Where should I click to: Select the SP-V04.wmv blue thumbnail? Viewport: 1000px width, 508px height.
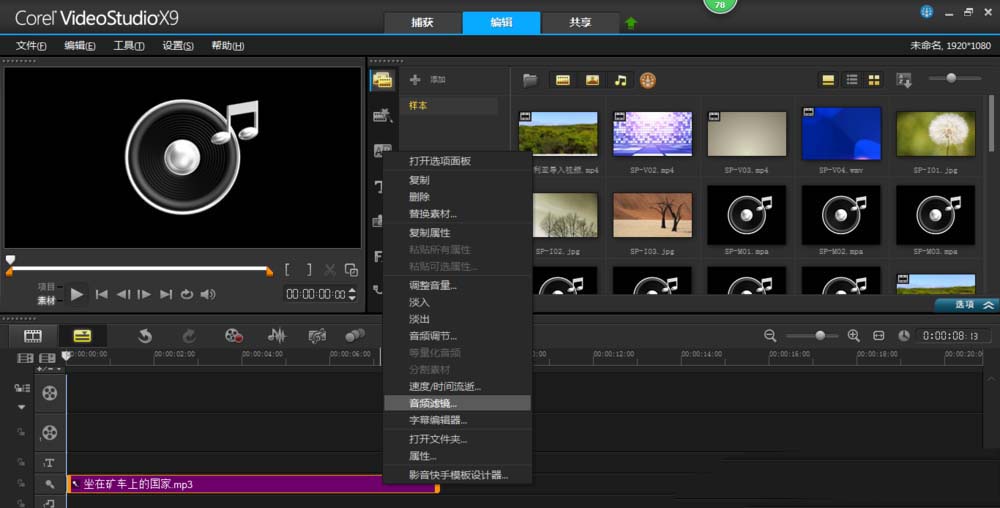click(840, 133)
